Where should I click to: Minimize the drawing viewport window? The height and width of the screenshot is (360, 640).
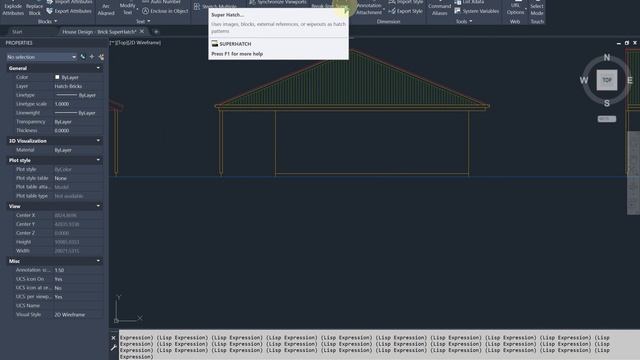pos(619,43)
